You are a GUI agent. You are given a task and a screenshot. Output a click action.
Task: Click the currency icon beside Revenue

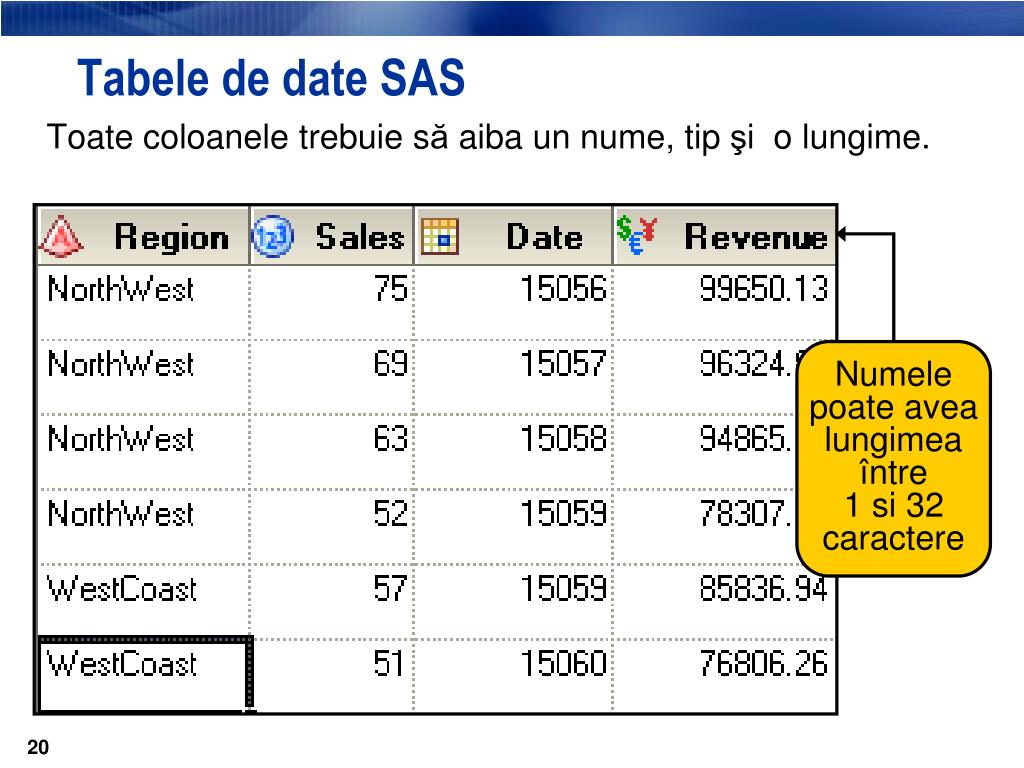(x=637, y=235)
